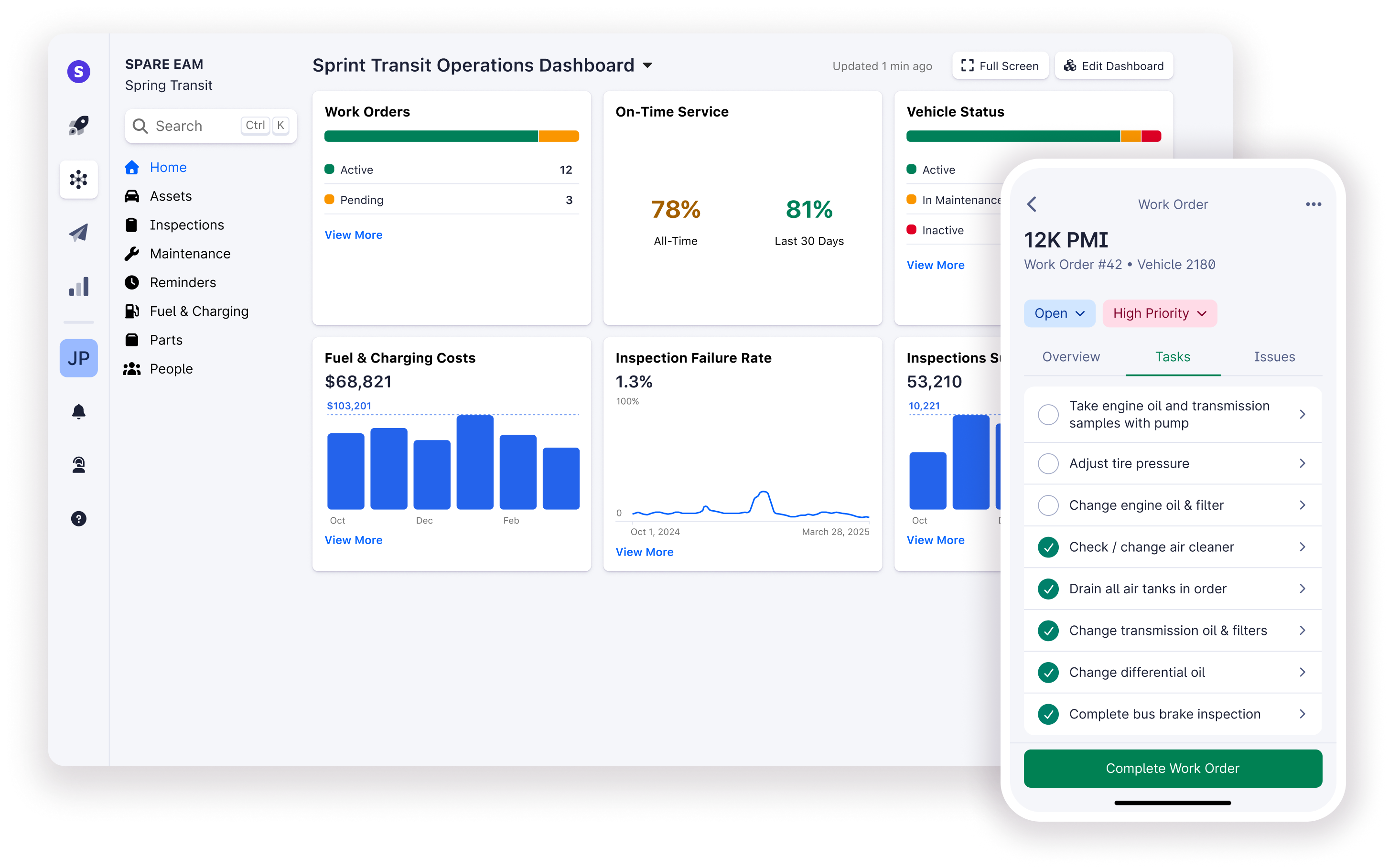Screen dimensions: 1389x868
Task: Click the tallest Fuel & Charging Costs bar
Action: [x=475, y=462]
